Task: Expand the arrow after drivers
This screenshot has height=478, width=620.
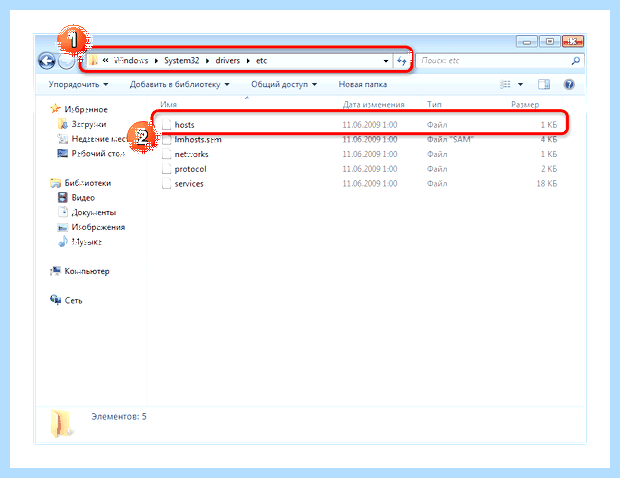Action: tap(248, 61)
